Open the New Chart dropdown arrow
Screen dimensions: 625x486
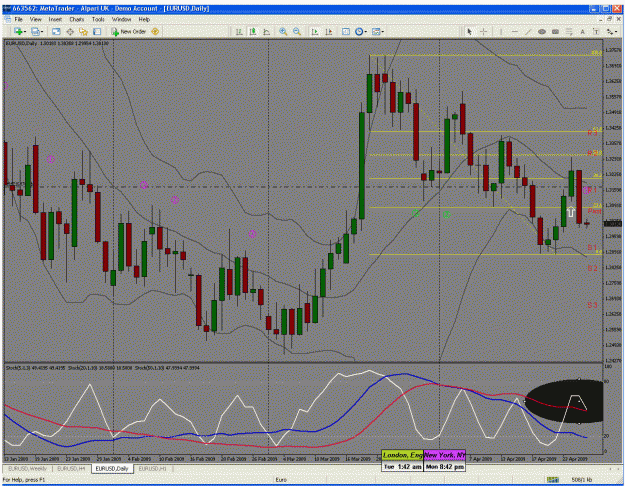pos(24,32)
